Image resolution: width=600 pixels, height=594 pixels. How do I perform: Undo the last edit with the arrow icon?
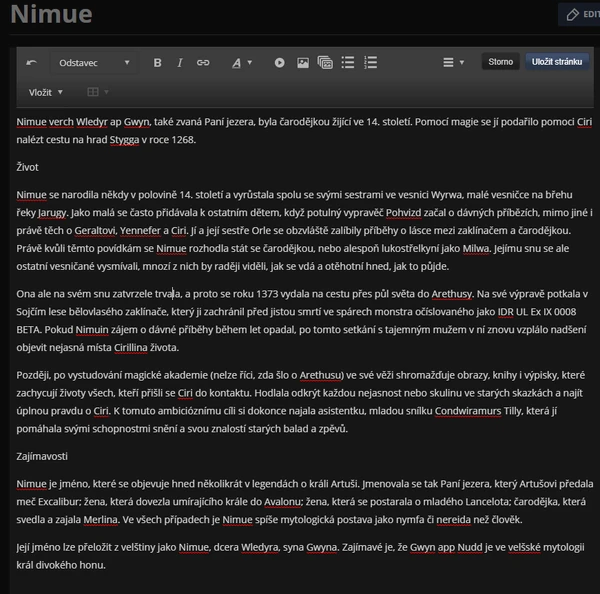[x=31, y=63]
